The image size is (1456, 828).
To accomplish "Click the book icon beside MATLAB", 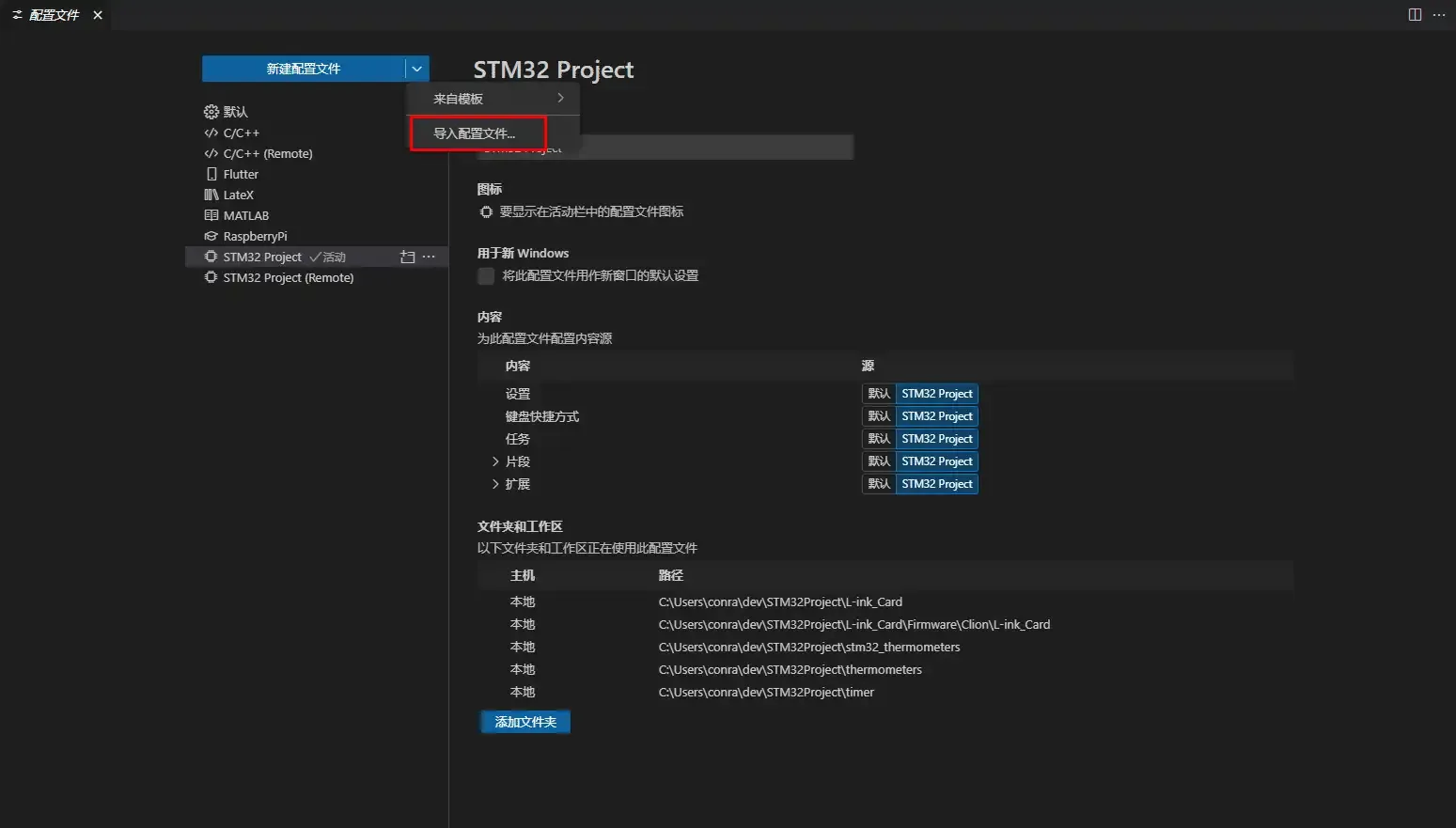I will pyautogui.click(x=211, y=215).
